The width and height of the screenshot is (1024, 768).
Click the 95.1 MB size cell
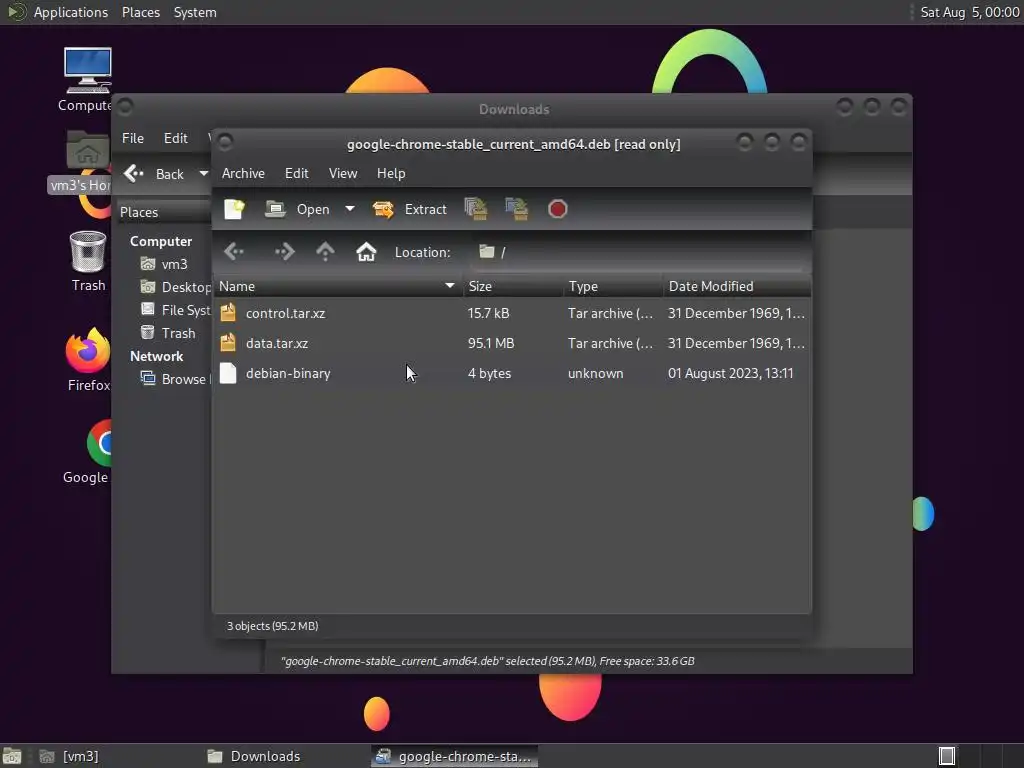click(491, 344)
